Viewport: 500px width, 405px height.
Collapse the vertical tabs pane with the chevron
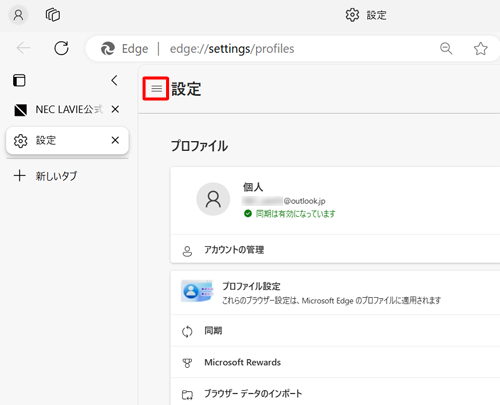(114, 80)
